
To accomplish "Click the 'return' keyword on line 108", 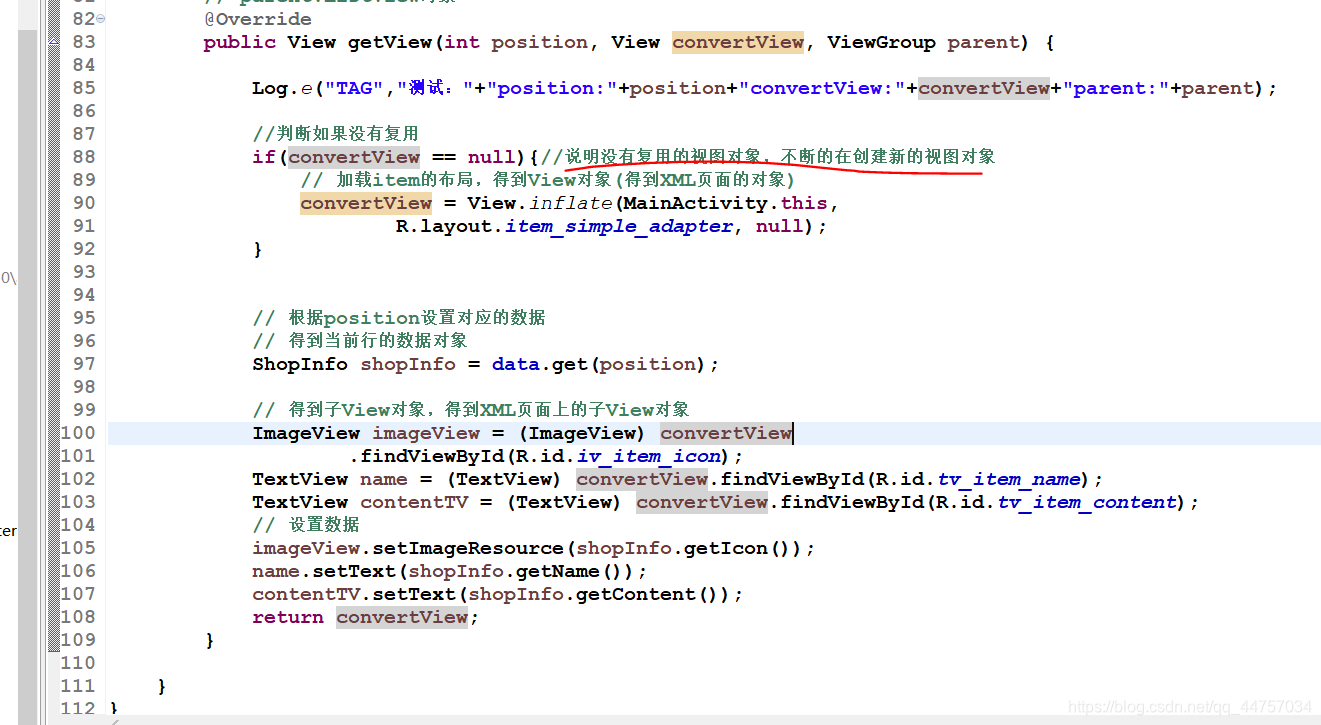I will point(288,617).
